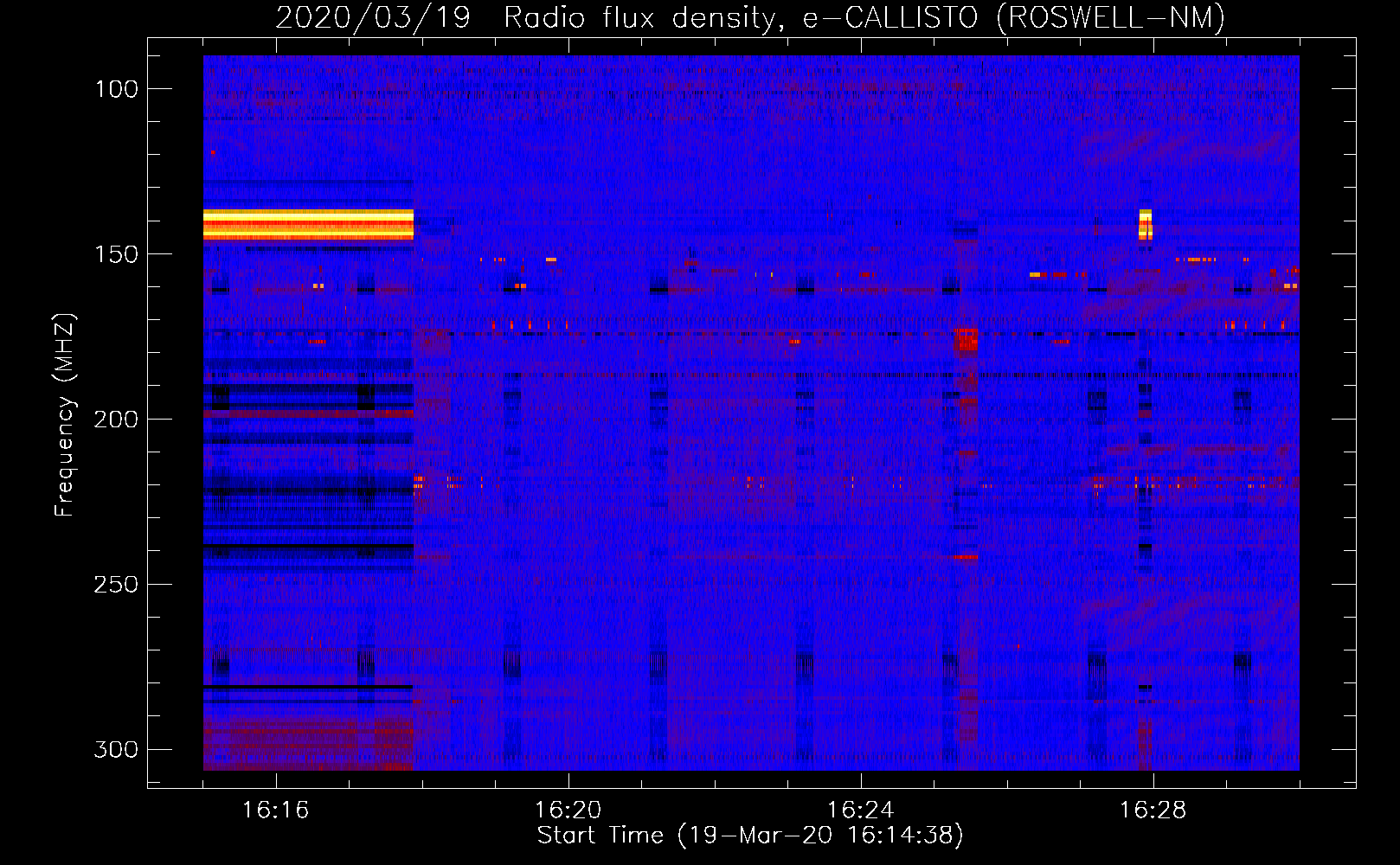Click the 16:28 time tick label
The height and width of the screenshot is (865, 1400).
coord(1153,811)
